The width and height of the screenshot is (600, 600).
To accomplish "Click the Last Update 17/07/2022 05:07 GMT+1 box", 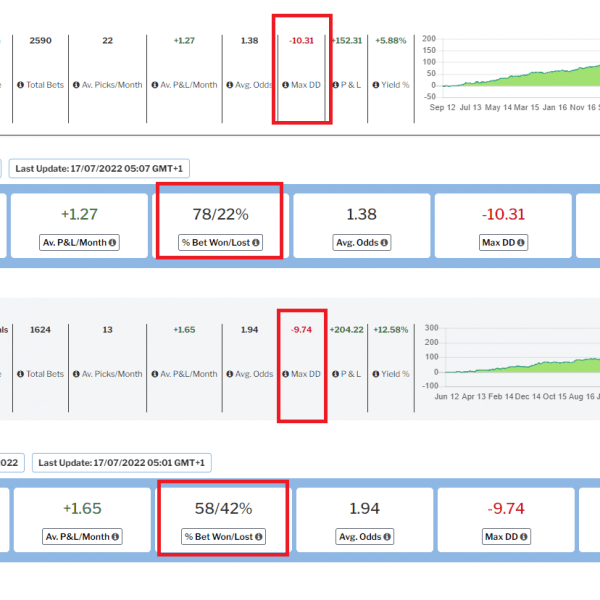I will coord(99,168).
